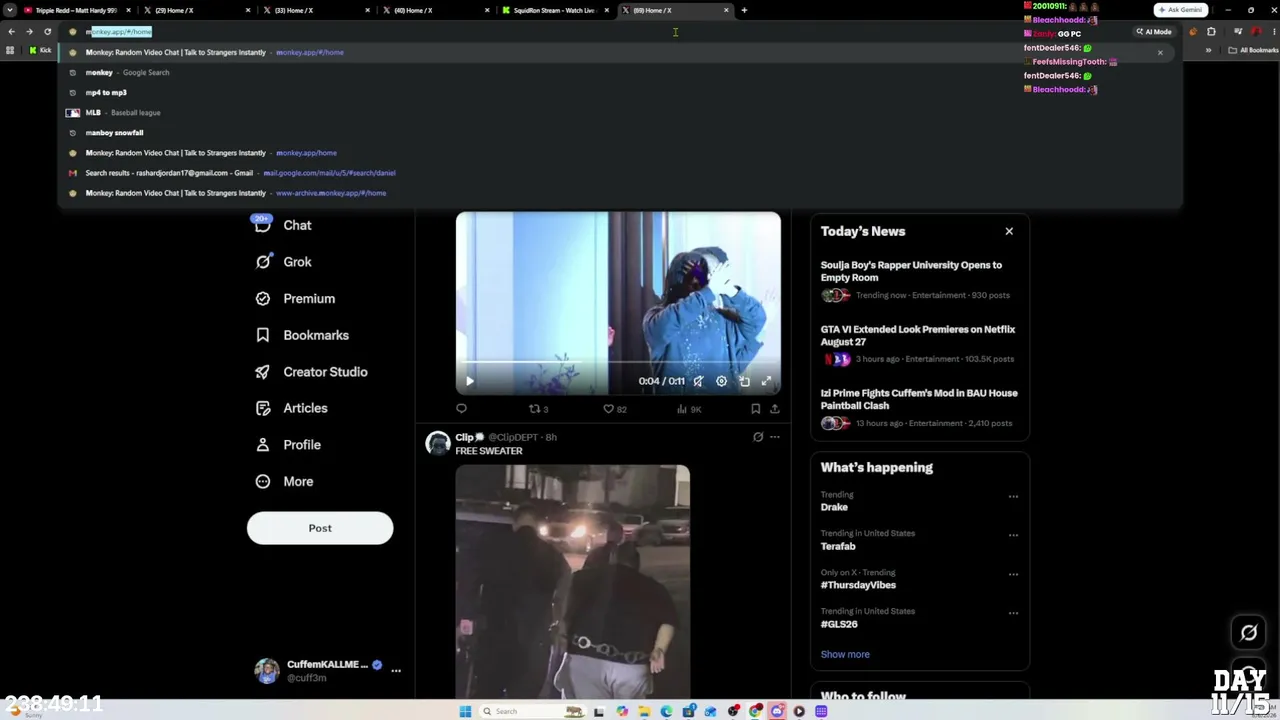This screenshot has width=1280, height=720.
Task: Open Izi Prime Fights Cuffem's Mod story
Action: click(919, 410)
